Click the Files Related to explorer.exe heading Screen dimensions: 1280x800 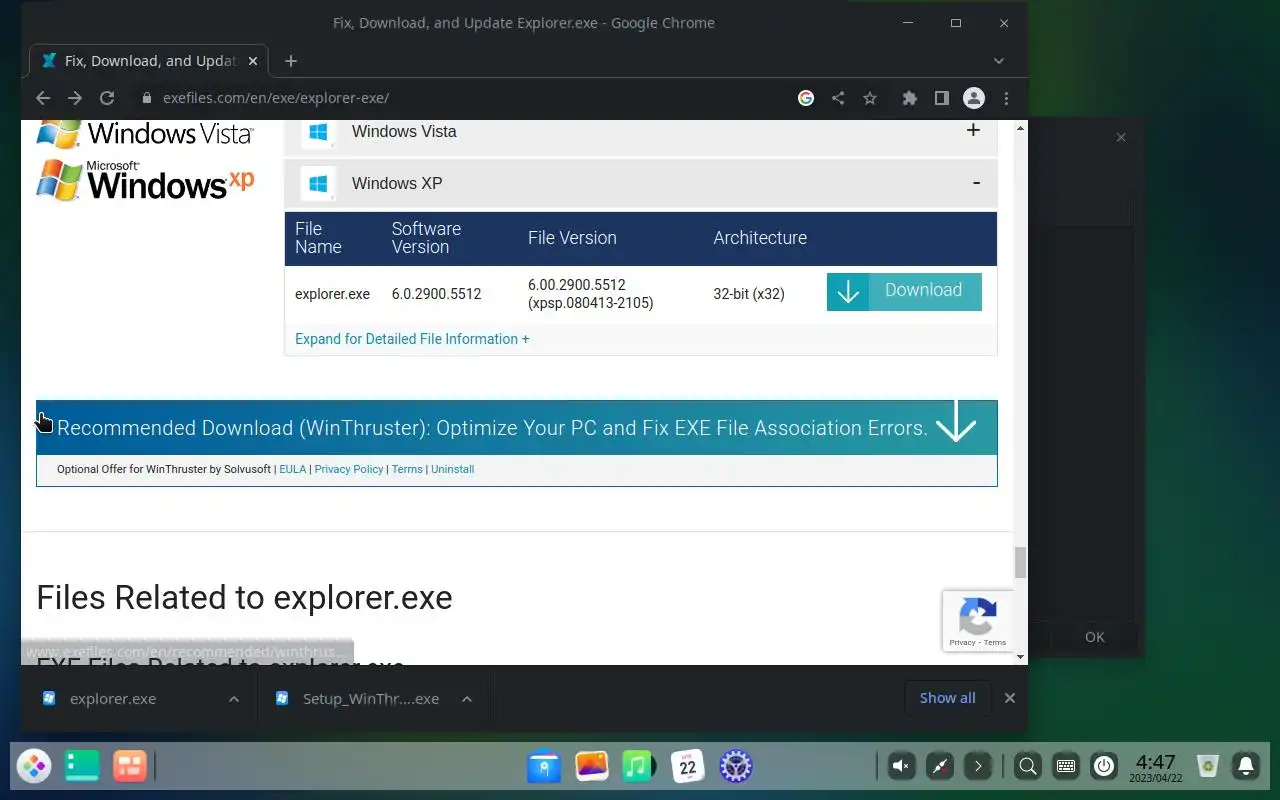click(x=244, y=597)
